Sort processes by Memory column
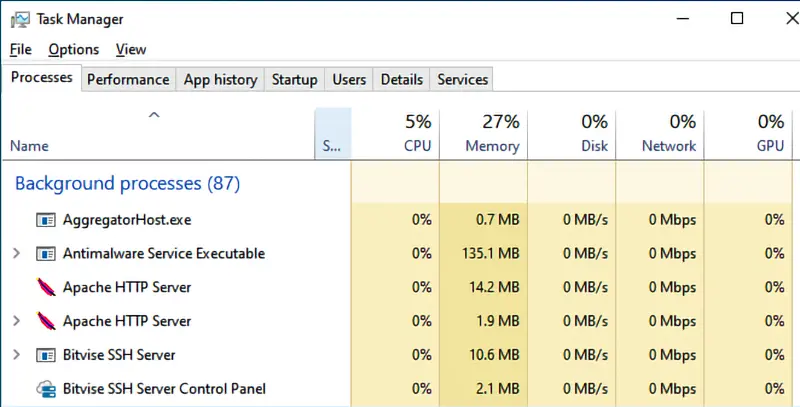Image resolution: width=800 pixels, height=407 pixels. 484,134
